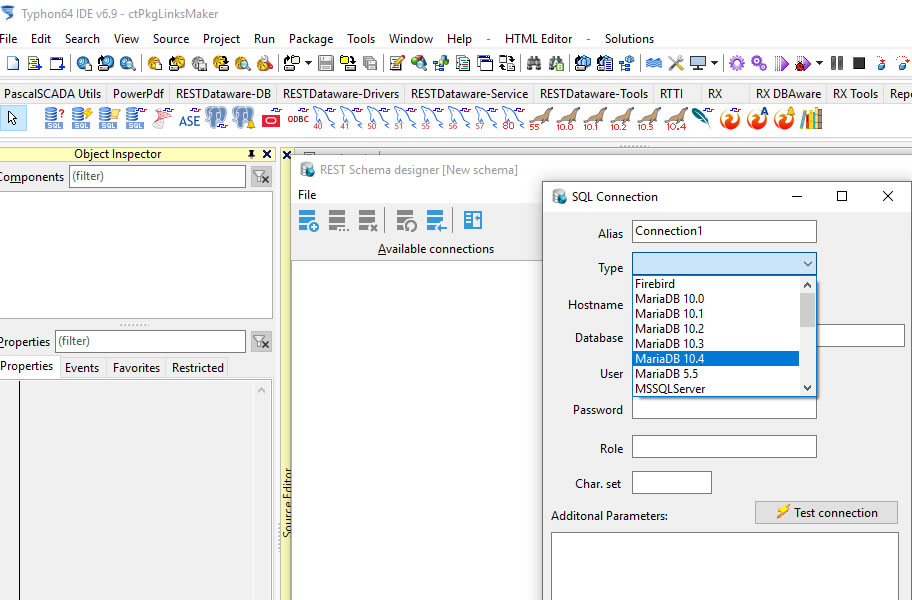
Task: Click the Role input field
Action: coord(724,447)
